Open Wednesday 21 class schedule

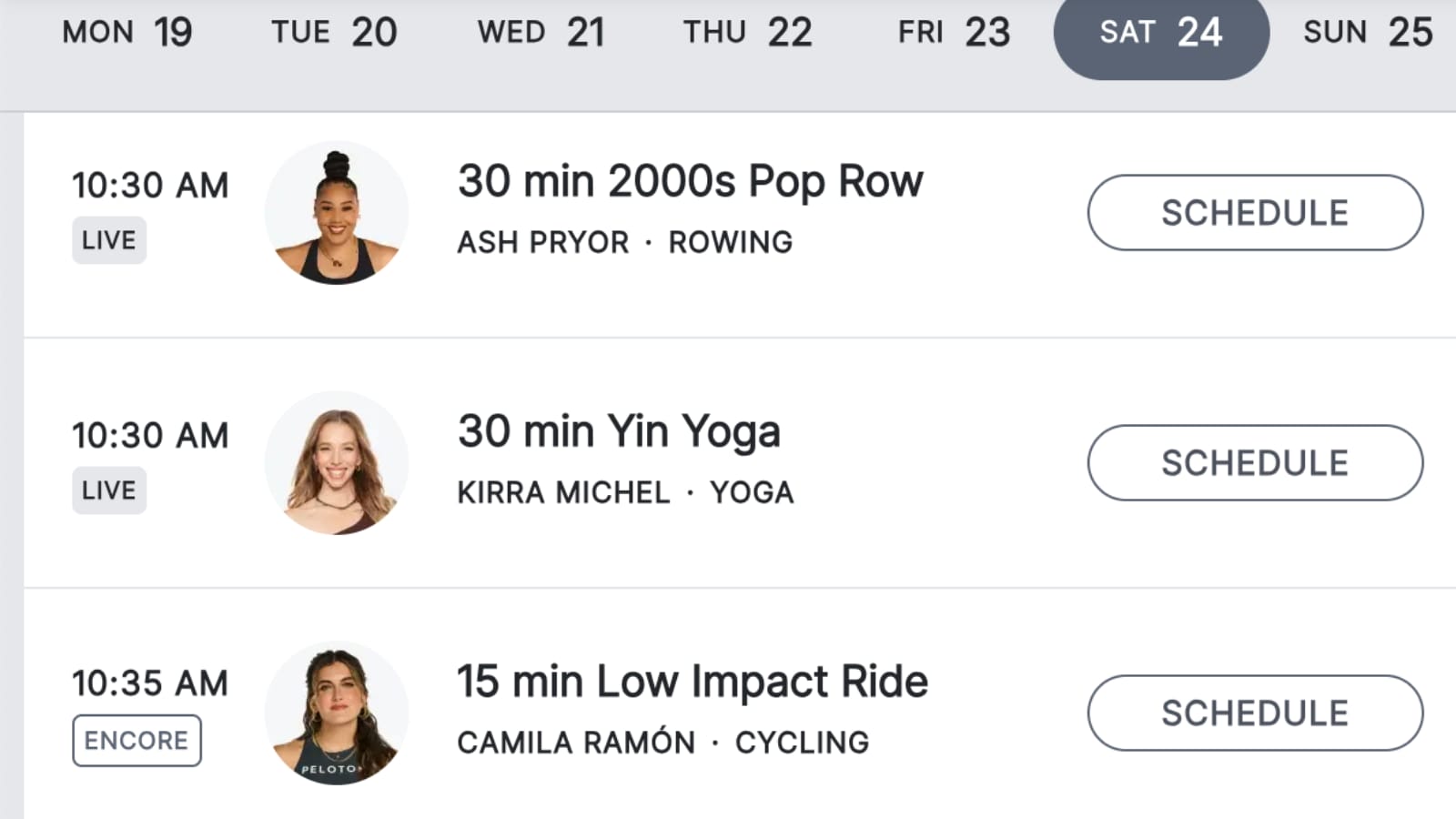[541, 33]
